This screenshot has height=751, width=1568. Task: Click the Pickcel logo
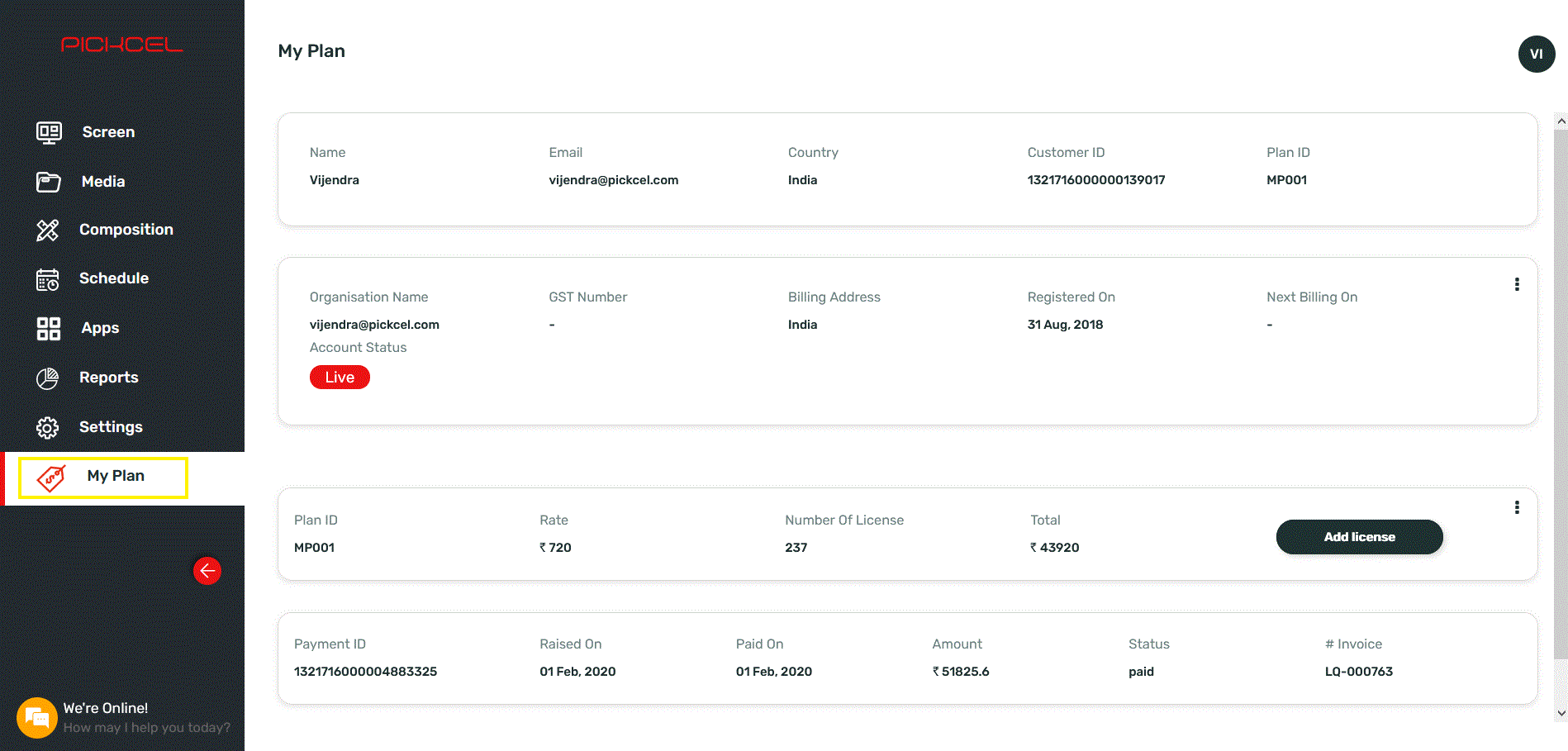coord(122,45)
